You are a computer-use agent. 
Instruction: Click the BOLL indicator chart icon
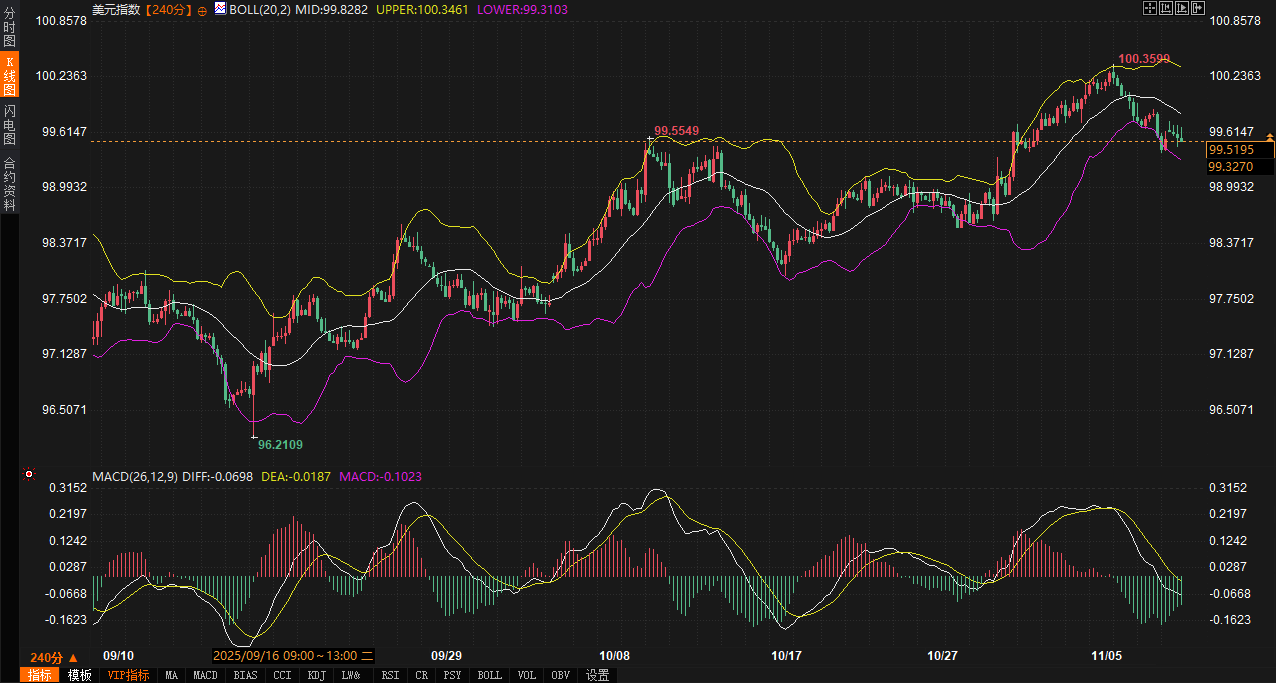point(220,9)
